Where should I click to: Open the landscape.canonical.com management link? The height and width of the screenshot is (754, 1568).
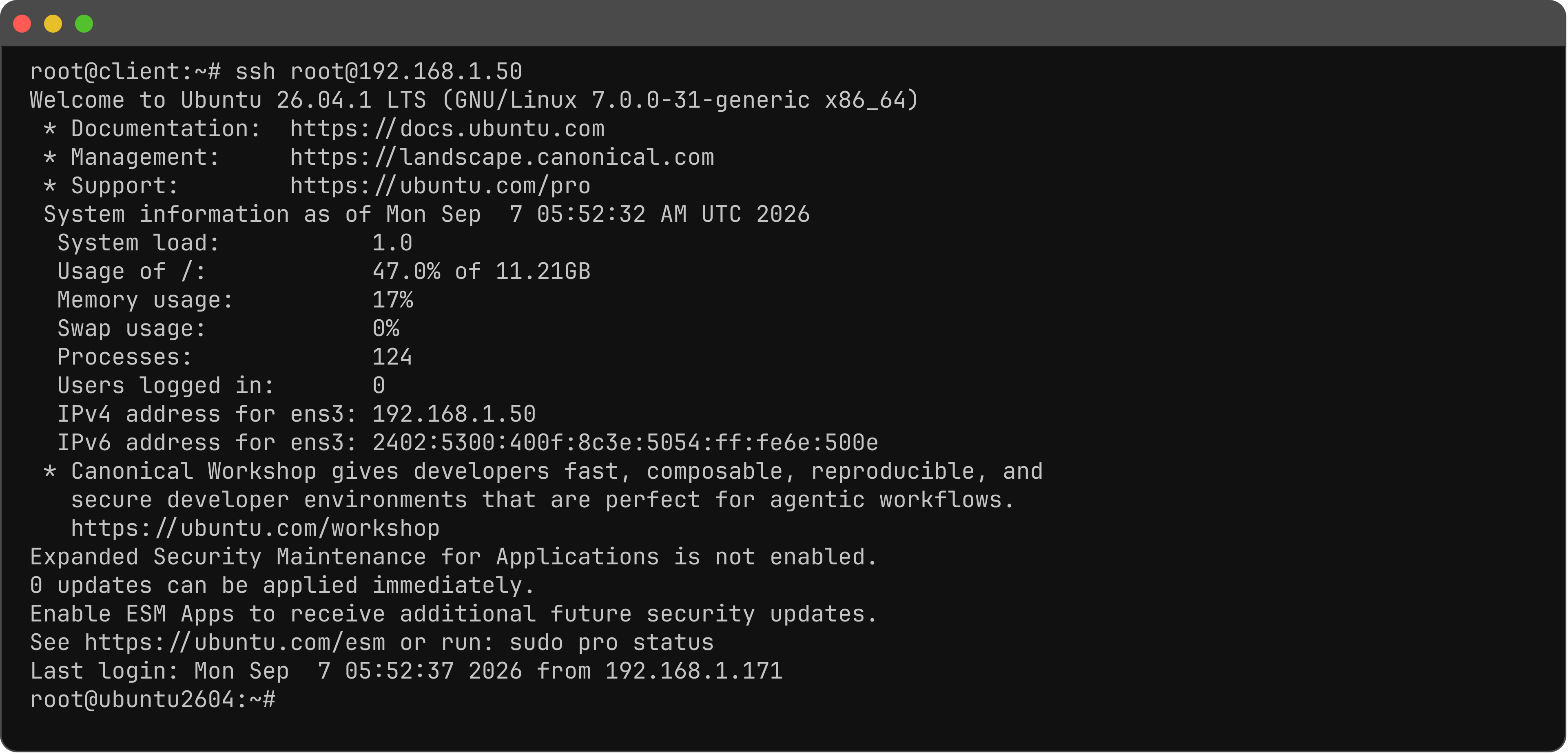point(502,157)
